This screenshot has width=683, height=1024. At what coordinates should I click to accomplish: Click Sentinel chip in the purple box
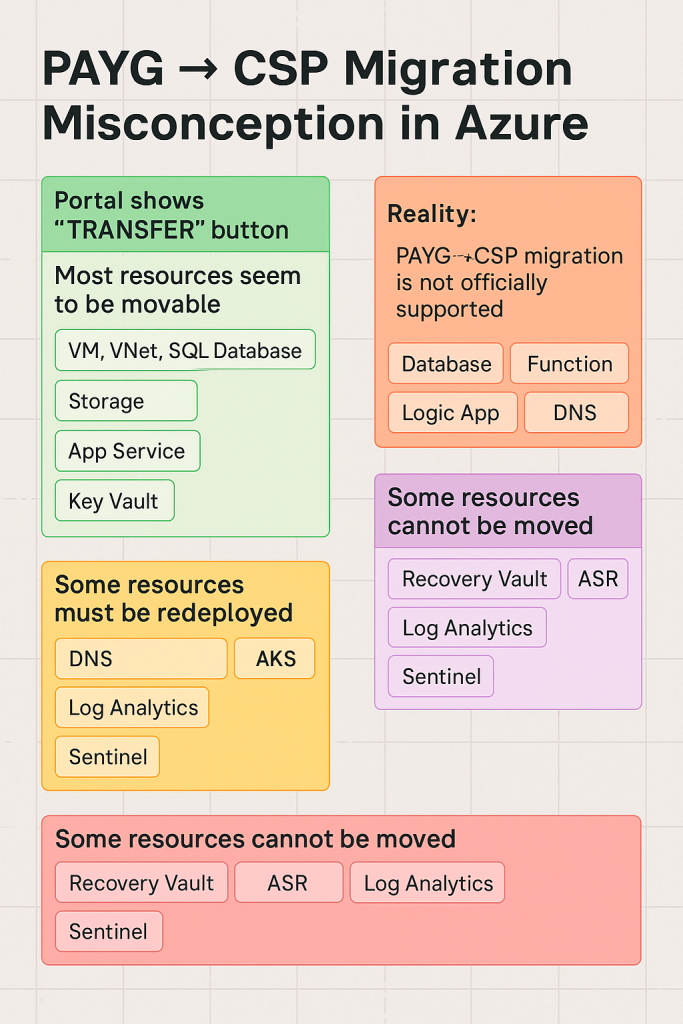(x=441, y=676)
